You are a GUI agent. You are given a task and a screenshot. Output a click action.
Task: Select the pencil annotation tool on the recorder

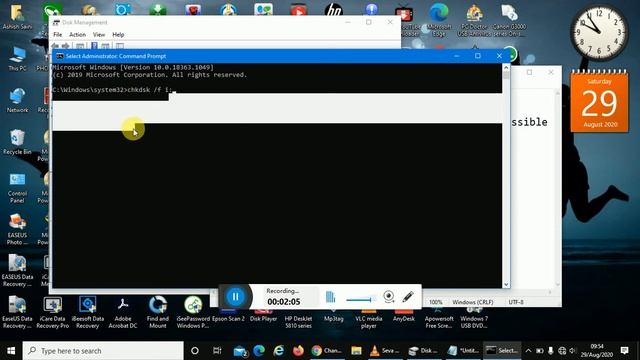(x=408, y=297)
